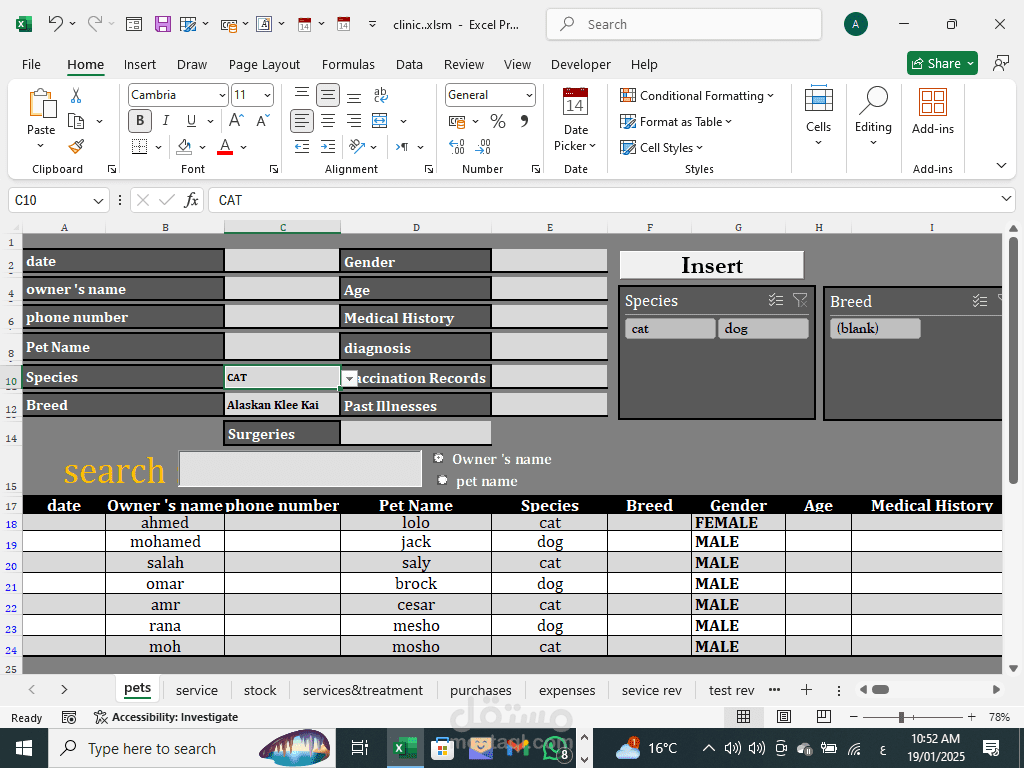1024x768 pixels.
Task: Switch to Page Break Preview in status bar
Action: (824, 717)
